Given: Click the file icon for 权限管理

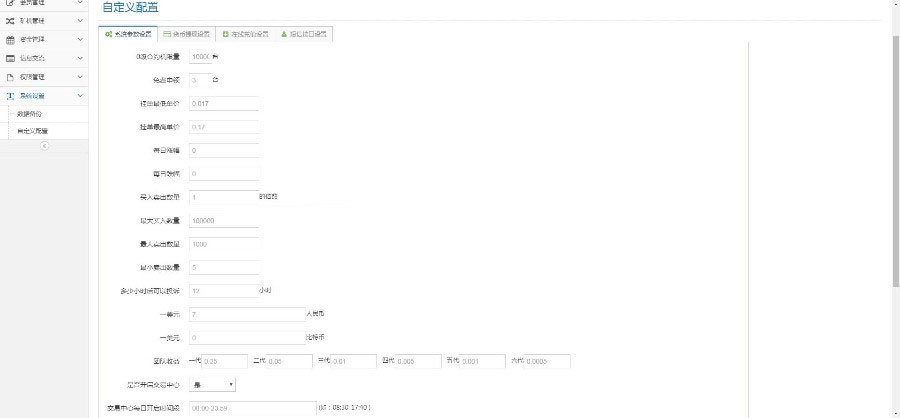Looking at the screenshot, I should [10, 77].
